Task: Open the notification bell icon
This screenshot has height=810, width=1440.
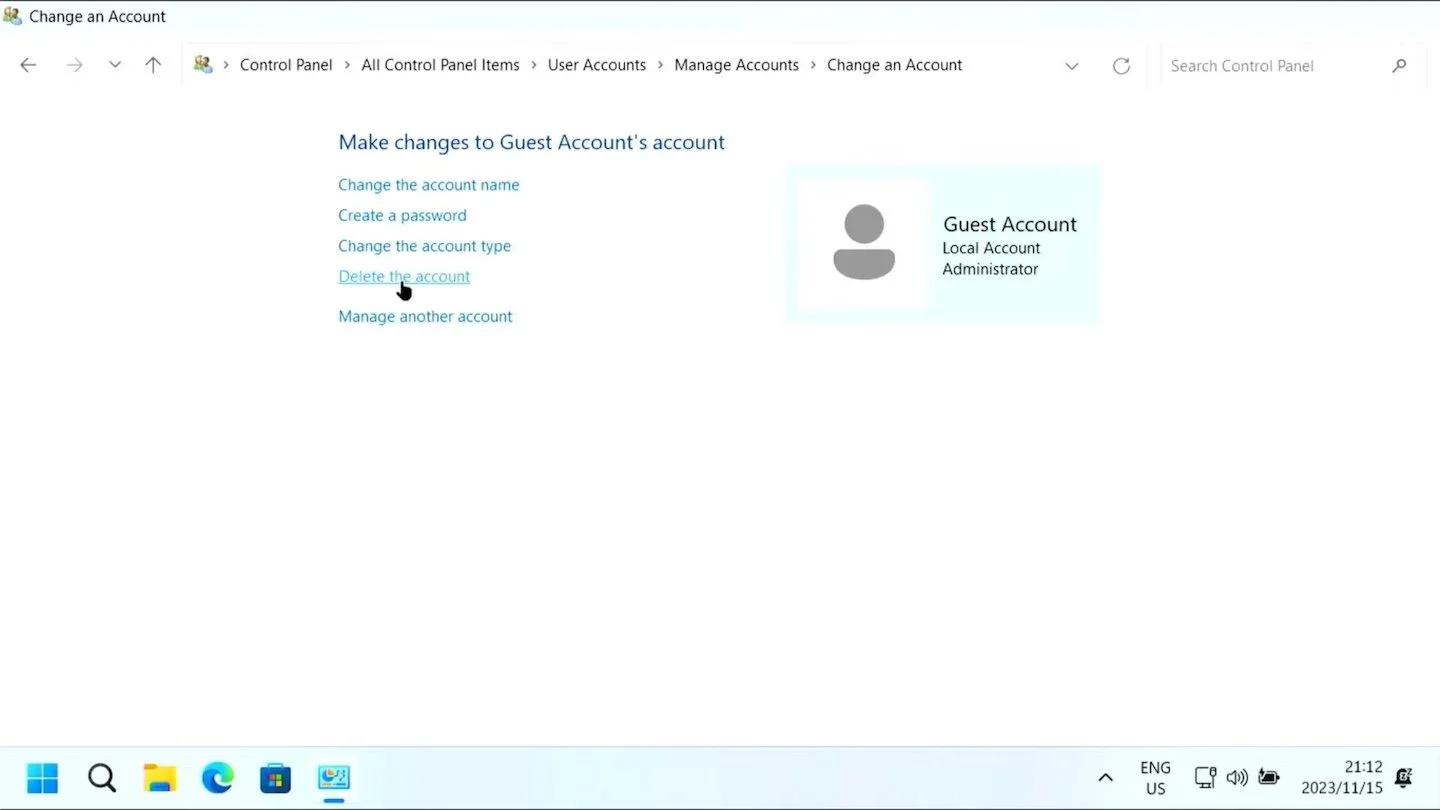Action: [x=1403, y=777]
